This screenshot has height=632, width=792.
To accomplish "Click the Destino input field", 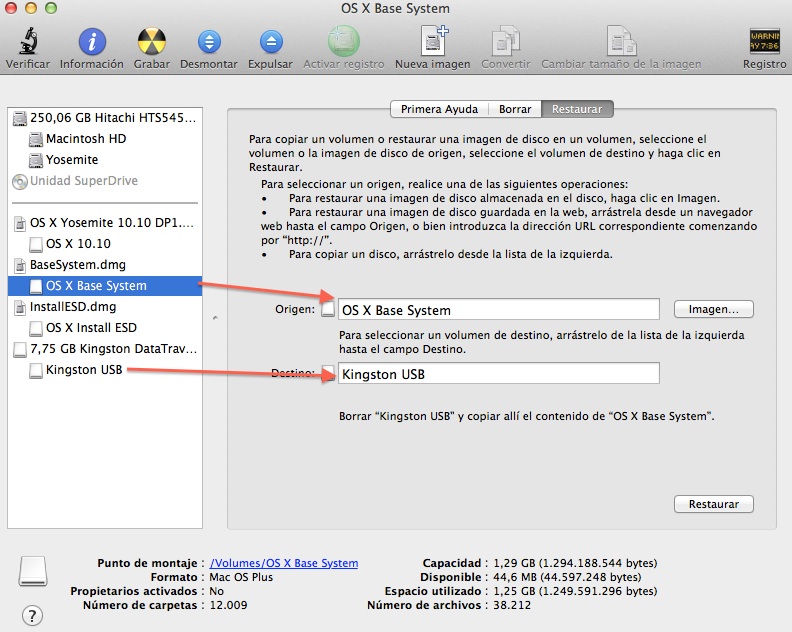I will 499,373.
